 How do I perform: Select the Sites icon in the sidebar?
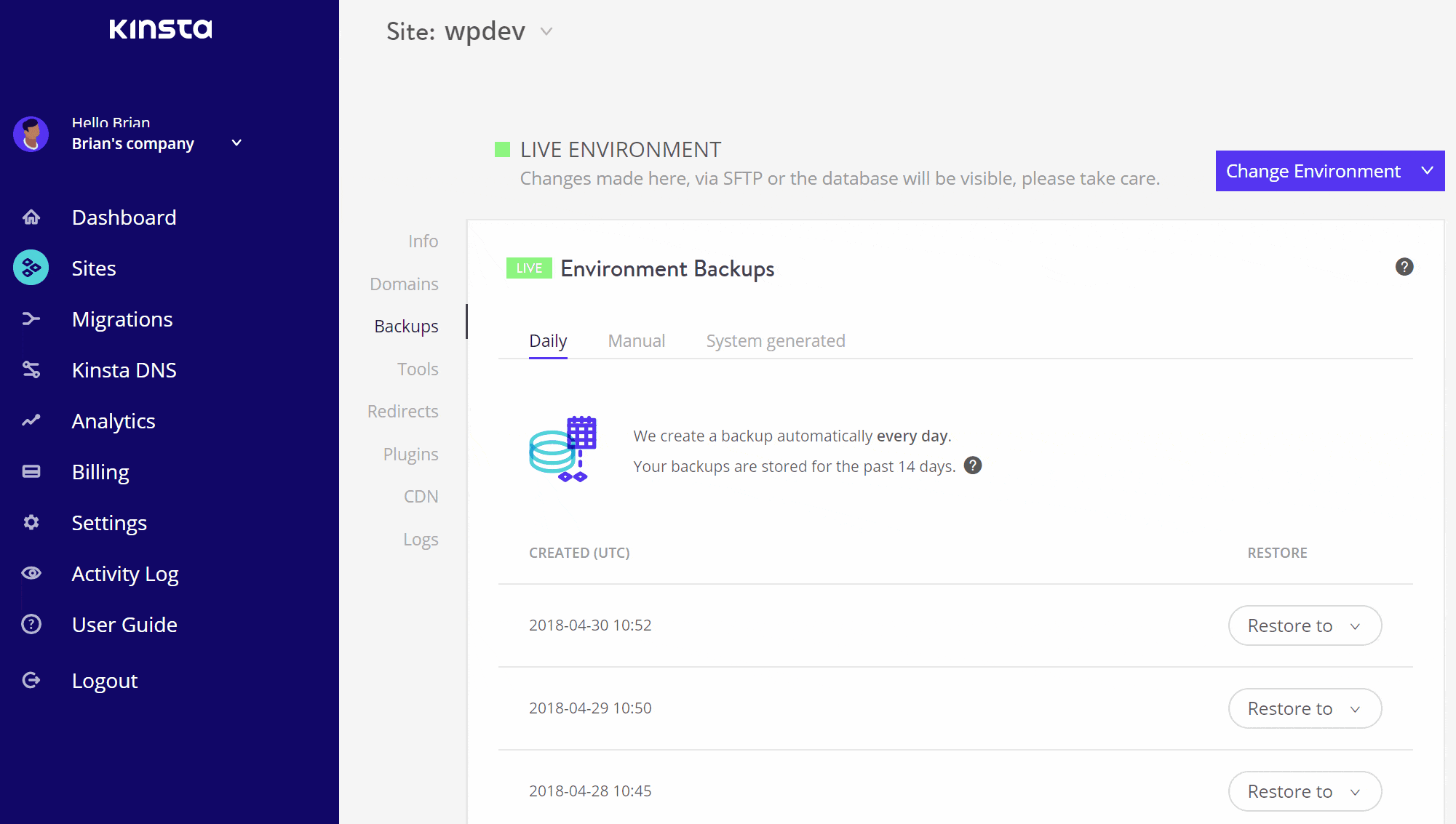coord(31,268)
